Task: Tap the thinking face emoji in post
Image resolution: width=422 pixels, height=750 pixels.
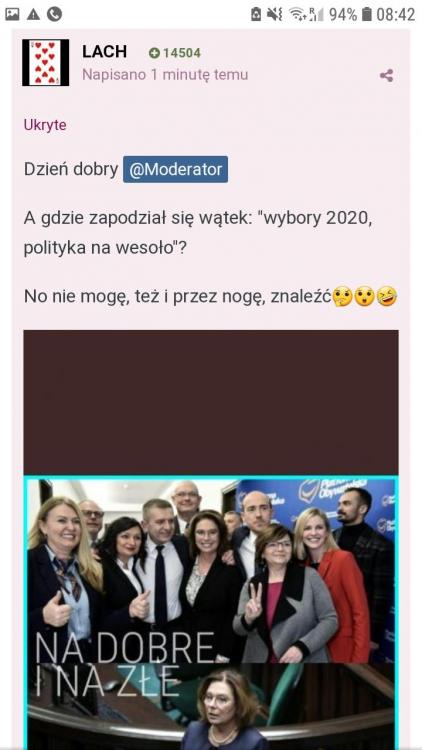Action: click(343, 297)
